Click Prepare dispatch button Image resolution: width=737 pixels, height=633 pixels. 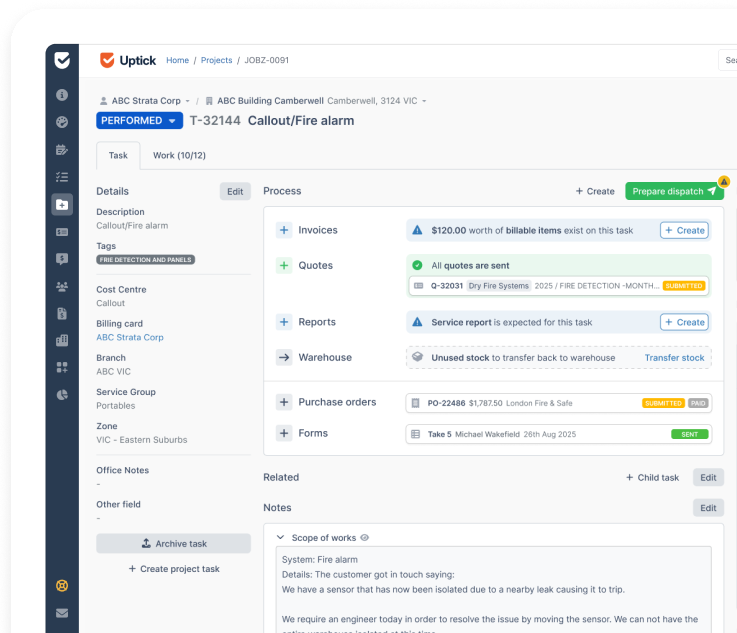(x=674, y=191)
